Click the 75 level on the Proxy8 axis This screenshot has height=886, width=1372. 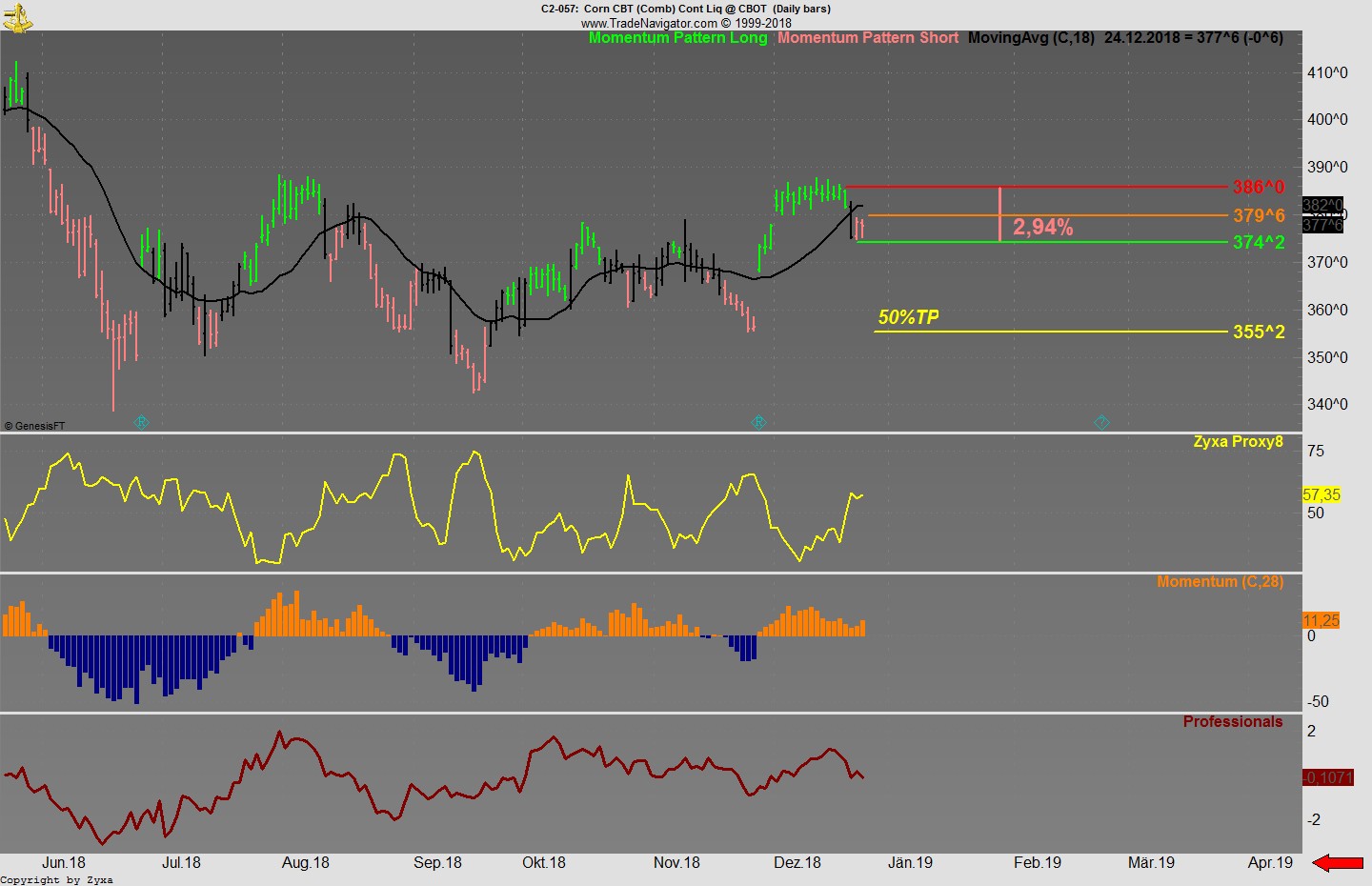click(x=1316, y=452)
